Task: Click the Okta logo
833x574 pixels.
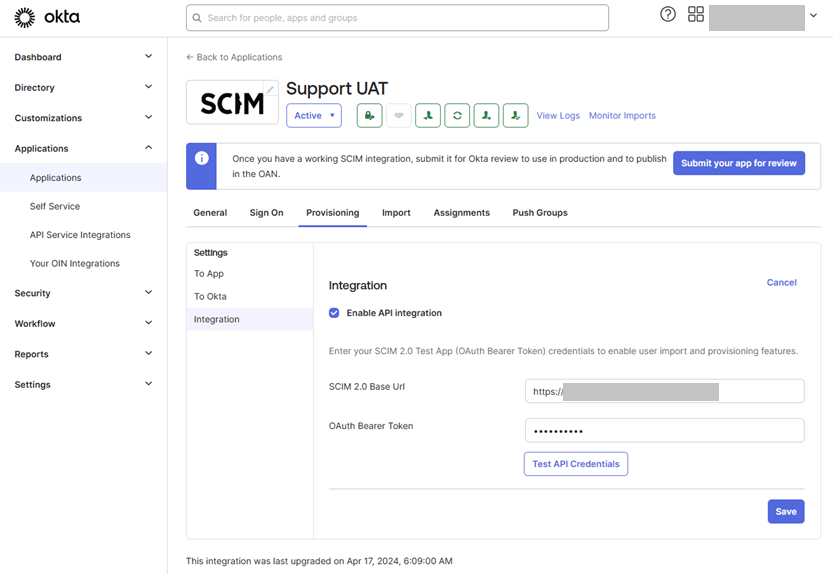Action: coord(47,17)
